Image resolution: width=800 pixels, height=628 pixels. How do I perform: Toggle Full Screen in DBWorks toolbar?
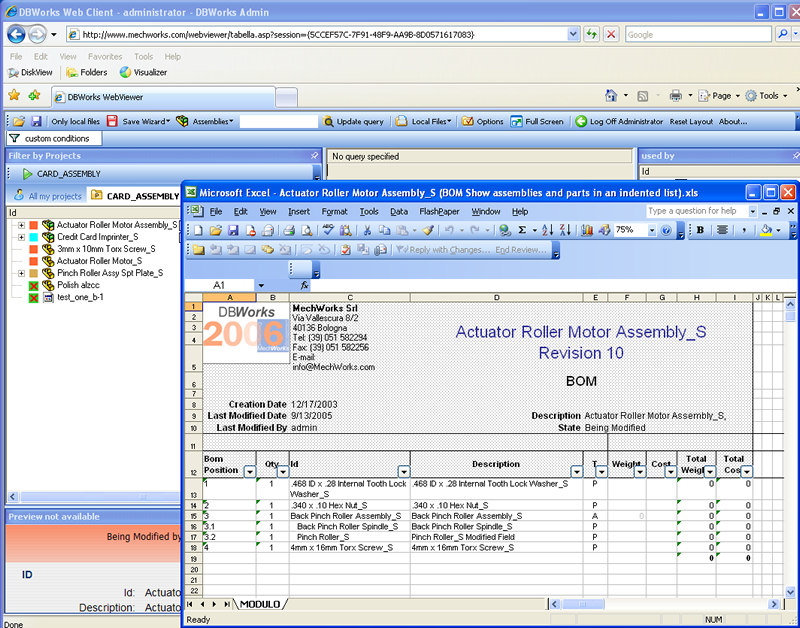tap(537, 121)
